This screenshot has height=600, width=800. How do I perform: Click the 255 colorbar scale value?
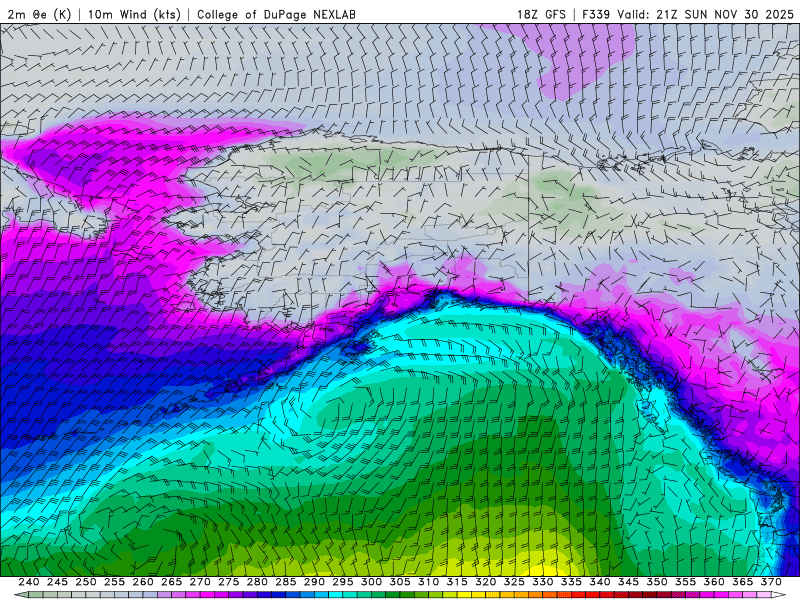pos(114,582)
